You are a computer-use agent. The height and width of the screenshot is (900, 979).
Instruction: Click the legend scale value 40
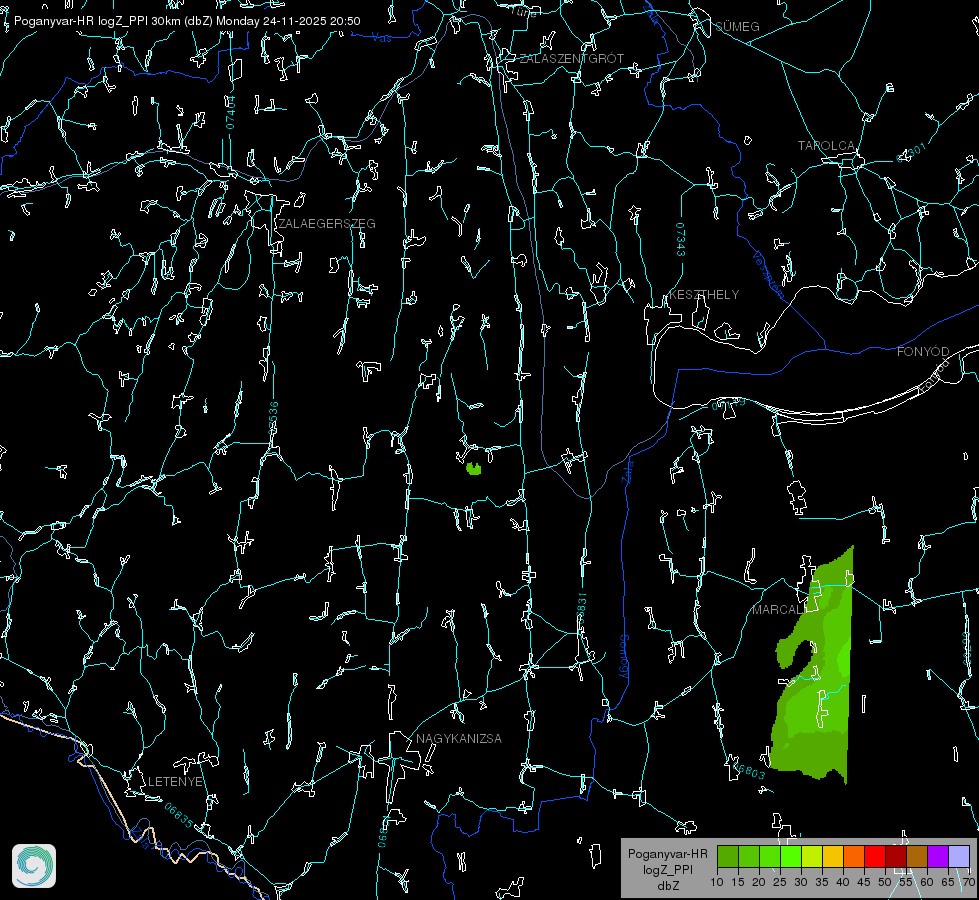(843, 883)
